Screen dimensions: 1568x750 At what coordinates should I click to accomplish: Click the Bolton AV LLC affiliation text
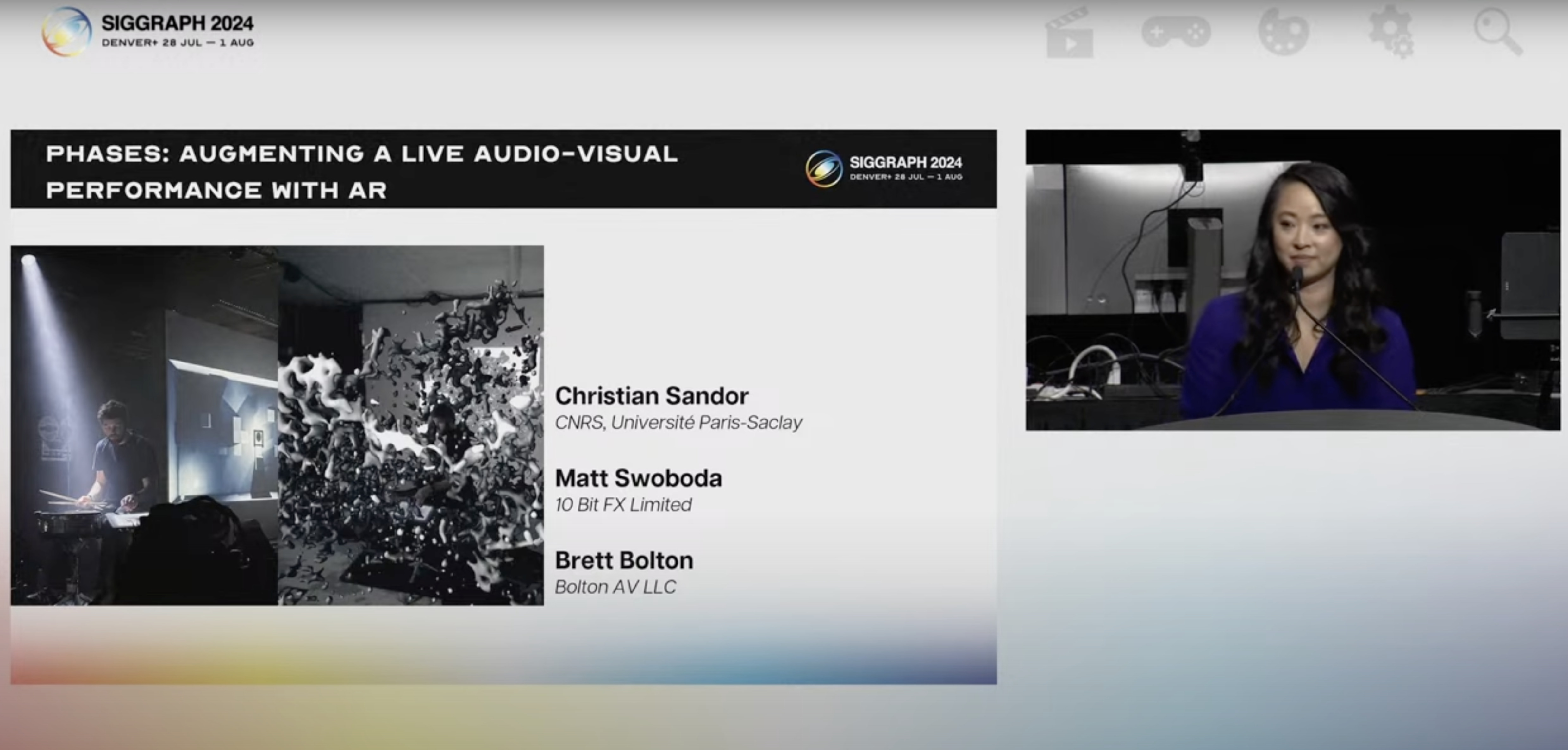tap(615, 586)
